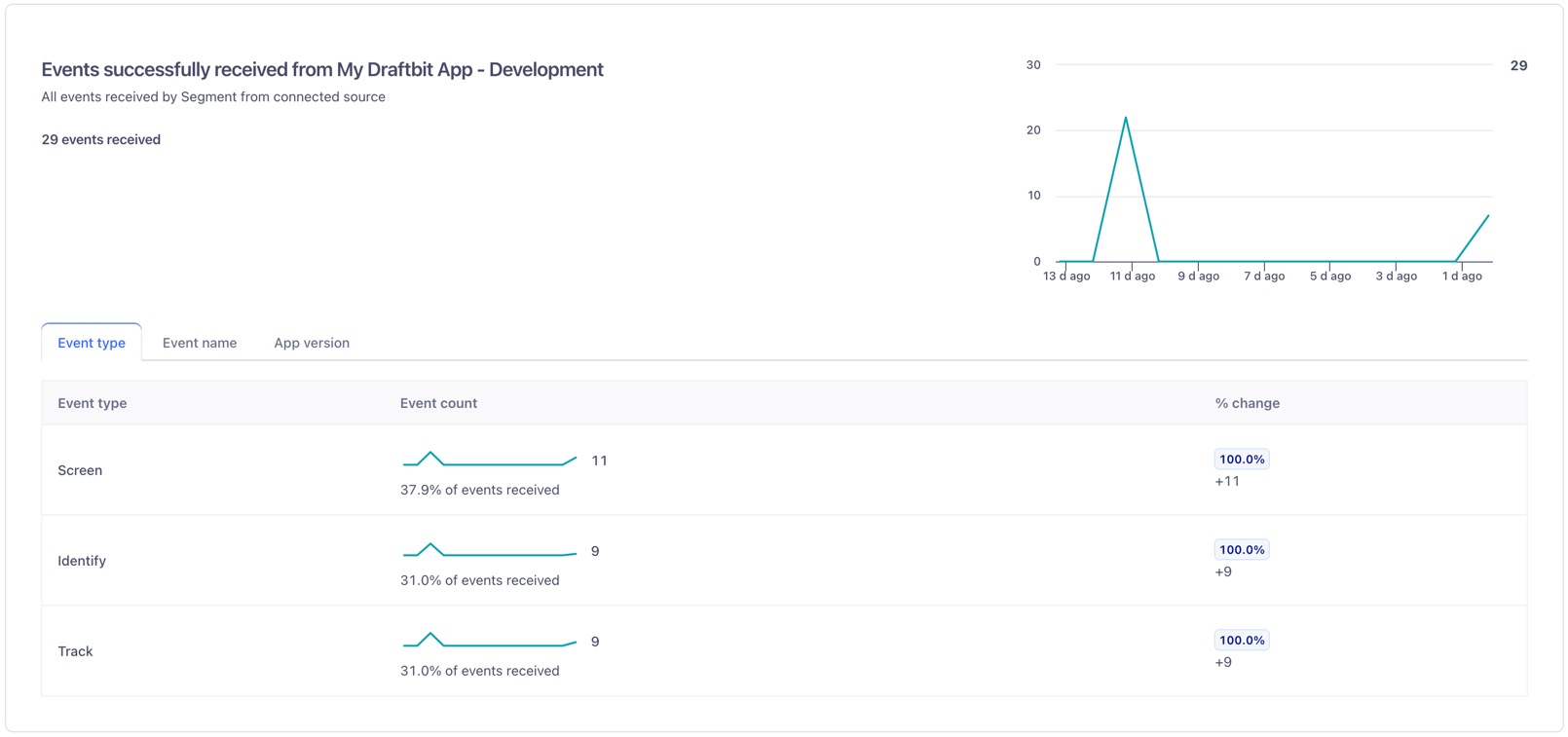Click the 7 d ago axis label

click(x=1264, y=276)
